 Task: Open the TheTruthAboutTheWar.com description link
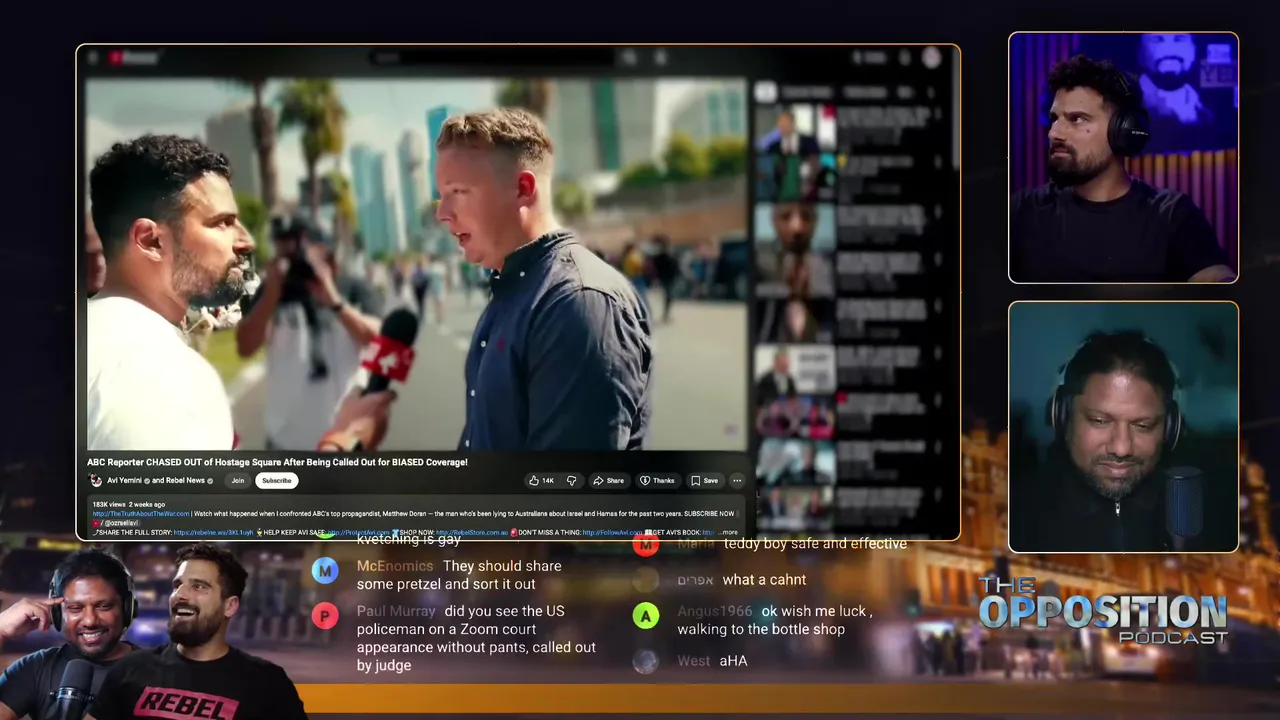(x=141, y=514)
